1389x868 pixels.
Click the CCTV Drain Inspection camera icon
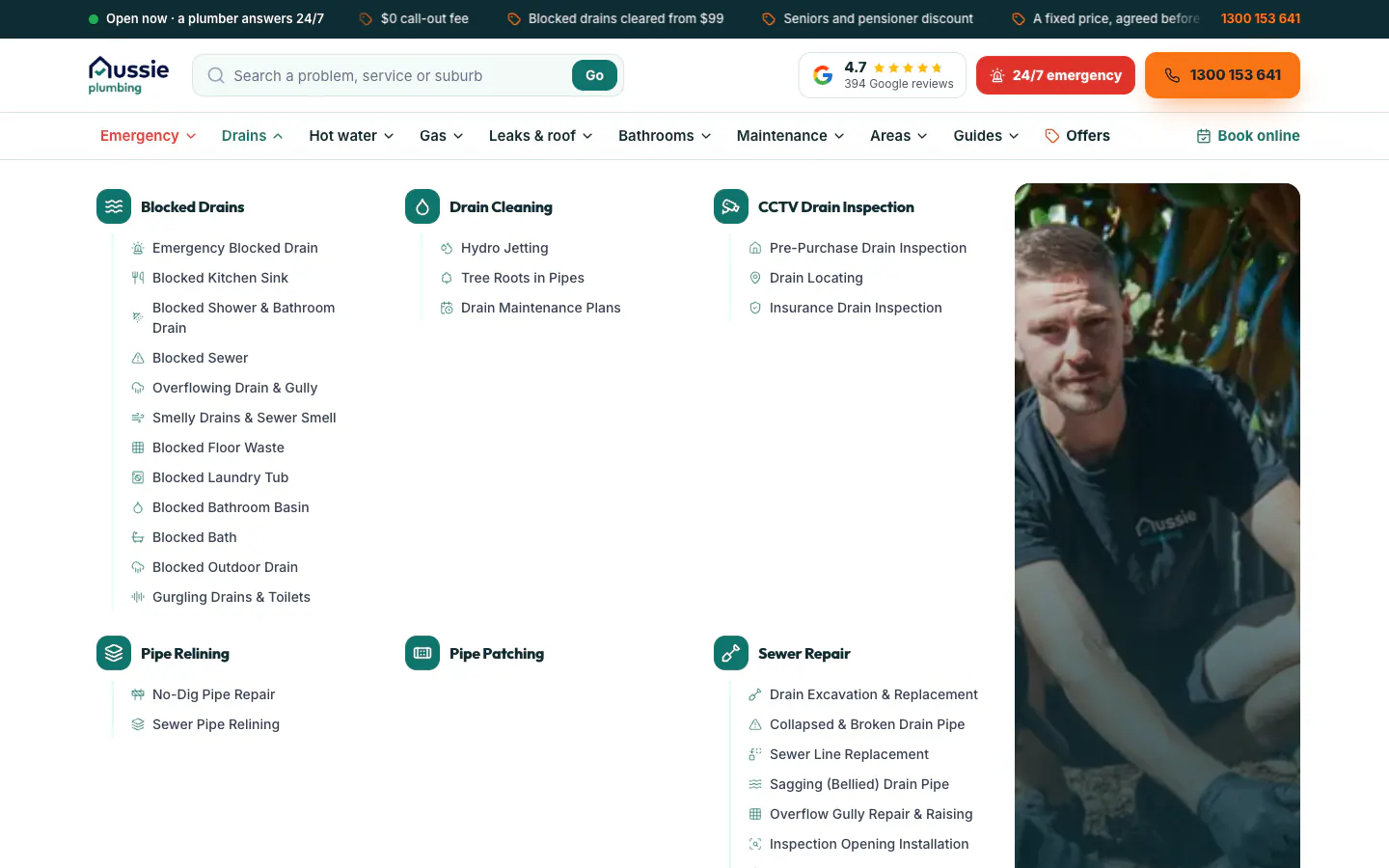[x=731, y=206]
